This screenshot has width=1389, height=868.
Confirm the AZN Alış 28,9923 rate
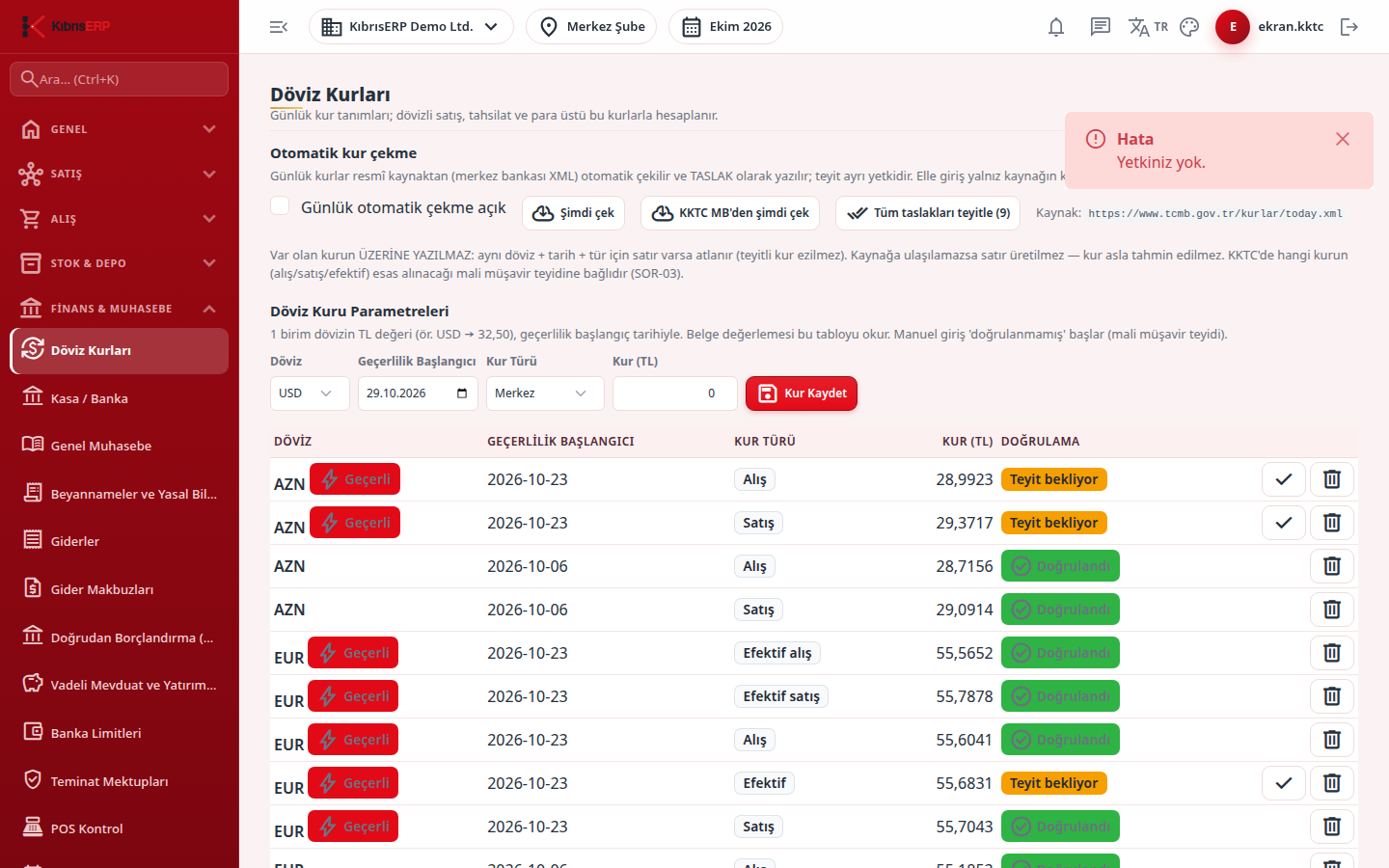(x=1284, y=479)
